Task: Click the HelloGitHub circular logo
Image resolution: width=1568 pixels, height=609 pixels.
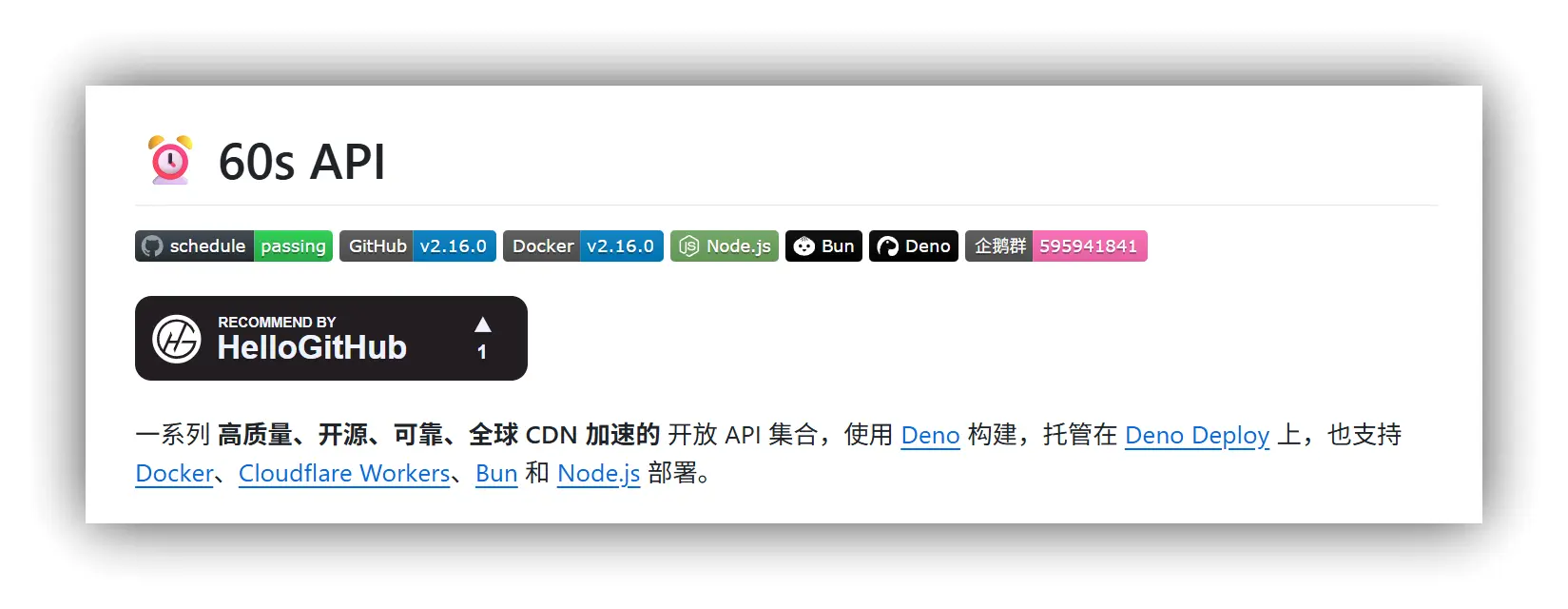Action: [177, 339]
